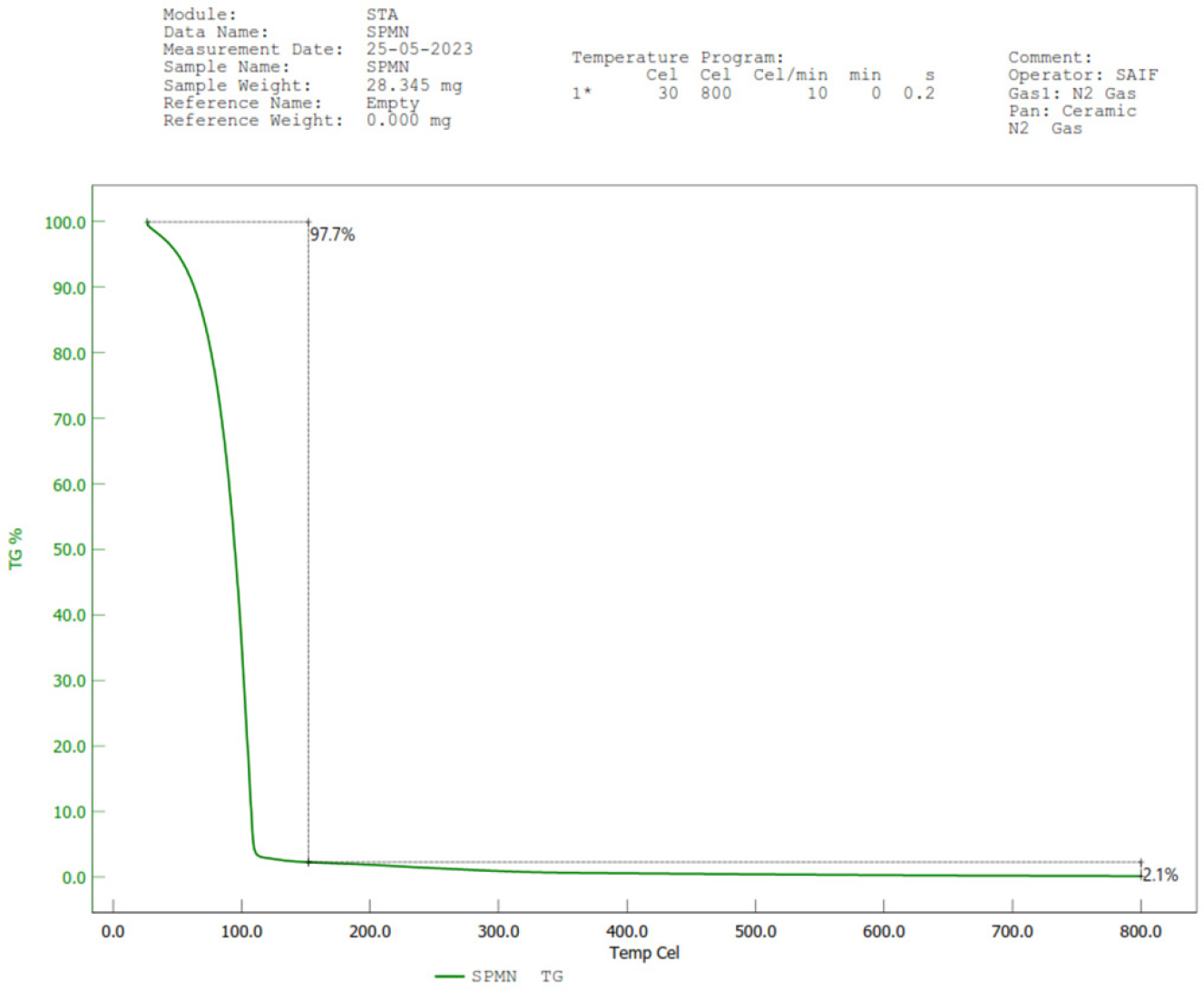Click the 'Sample Weight:' label

pos(237,85)
